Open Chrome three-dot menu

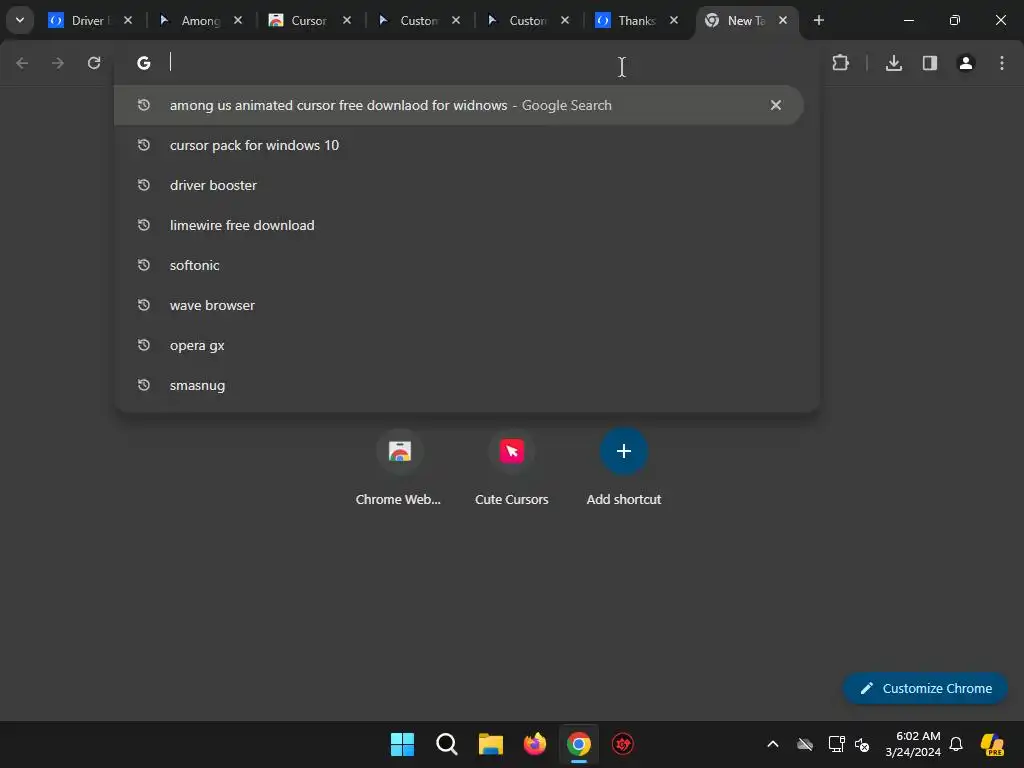pos(1002,63)
